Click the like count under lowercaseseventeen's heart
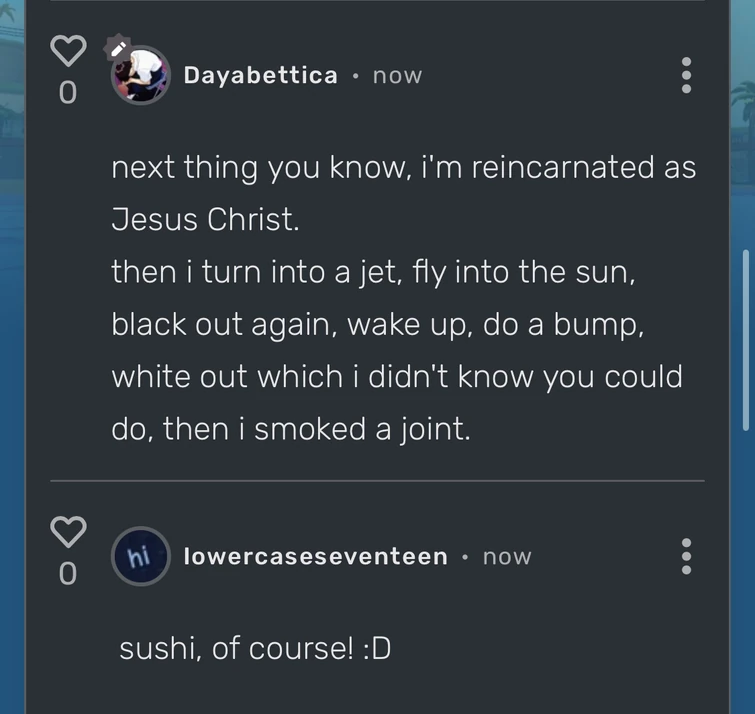755x714 pixels. coord(67,574)
